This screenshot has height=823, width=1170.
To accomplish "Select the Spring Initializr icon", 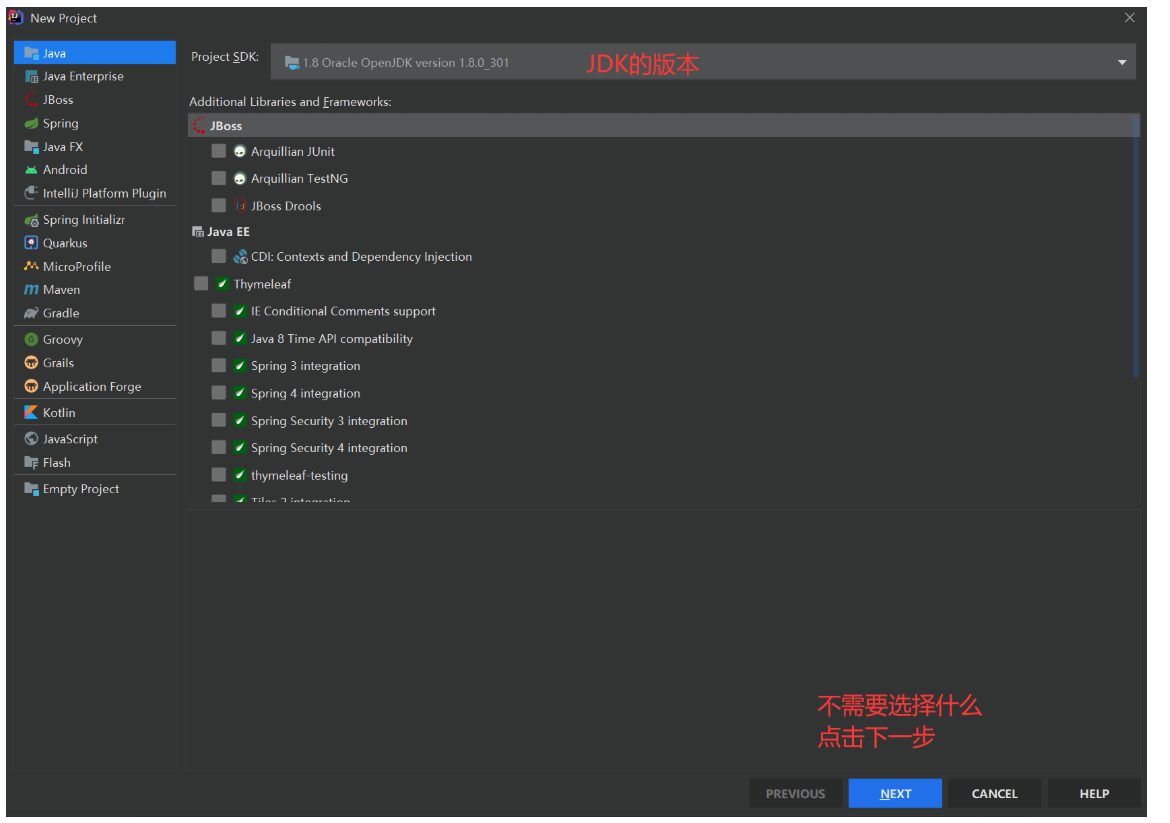I will point(31,220).
